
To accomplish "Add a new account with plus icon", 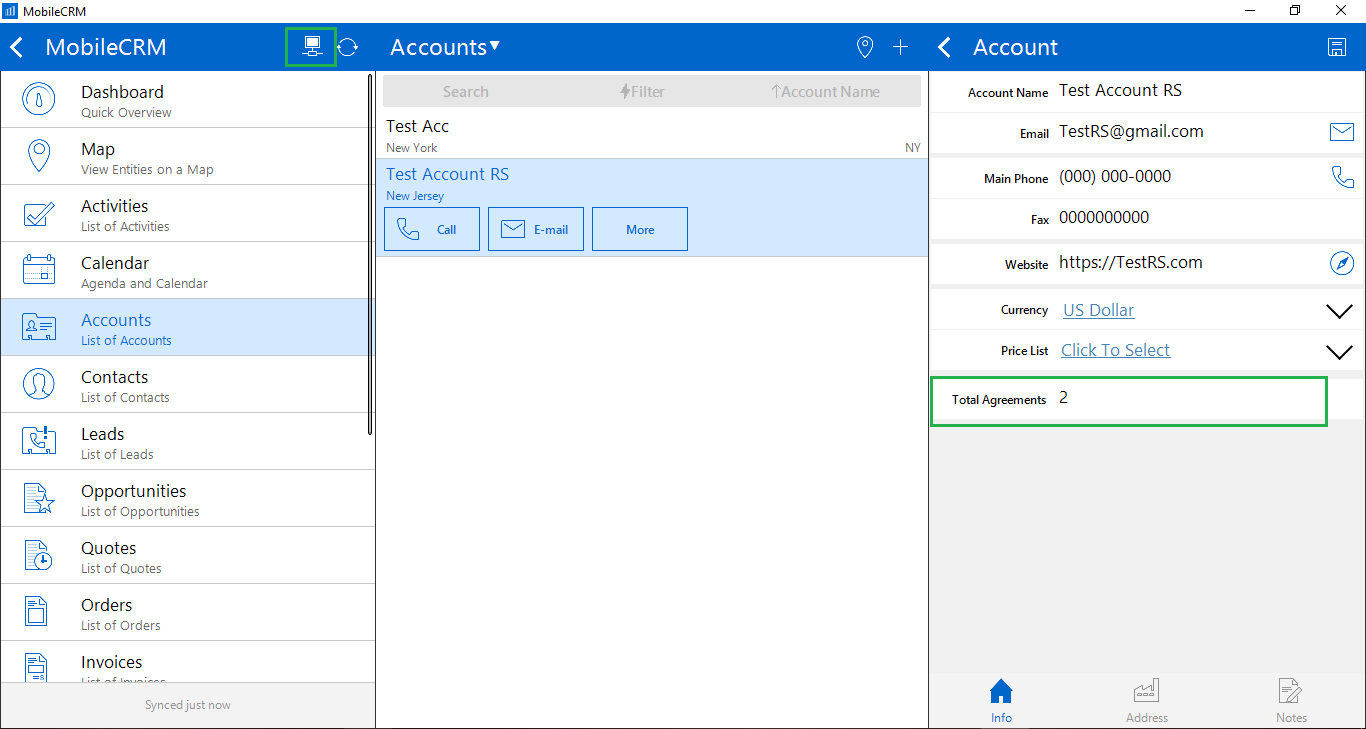I will (900, 47).
